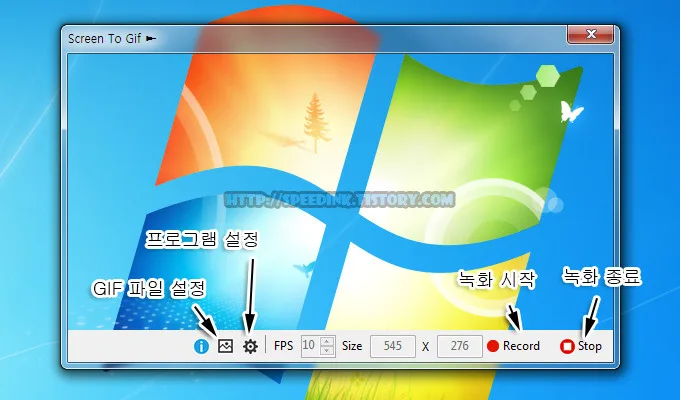Start recording with Record button
This screenshot has height=400, width=680.
point(513,346)
